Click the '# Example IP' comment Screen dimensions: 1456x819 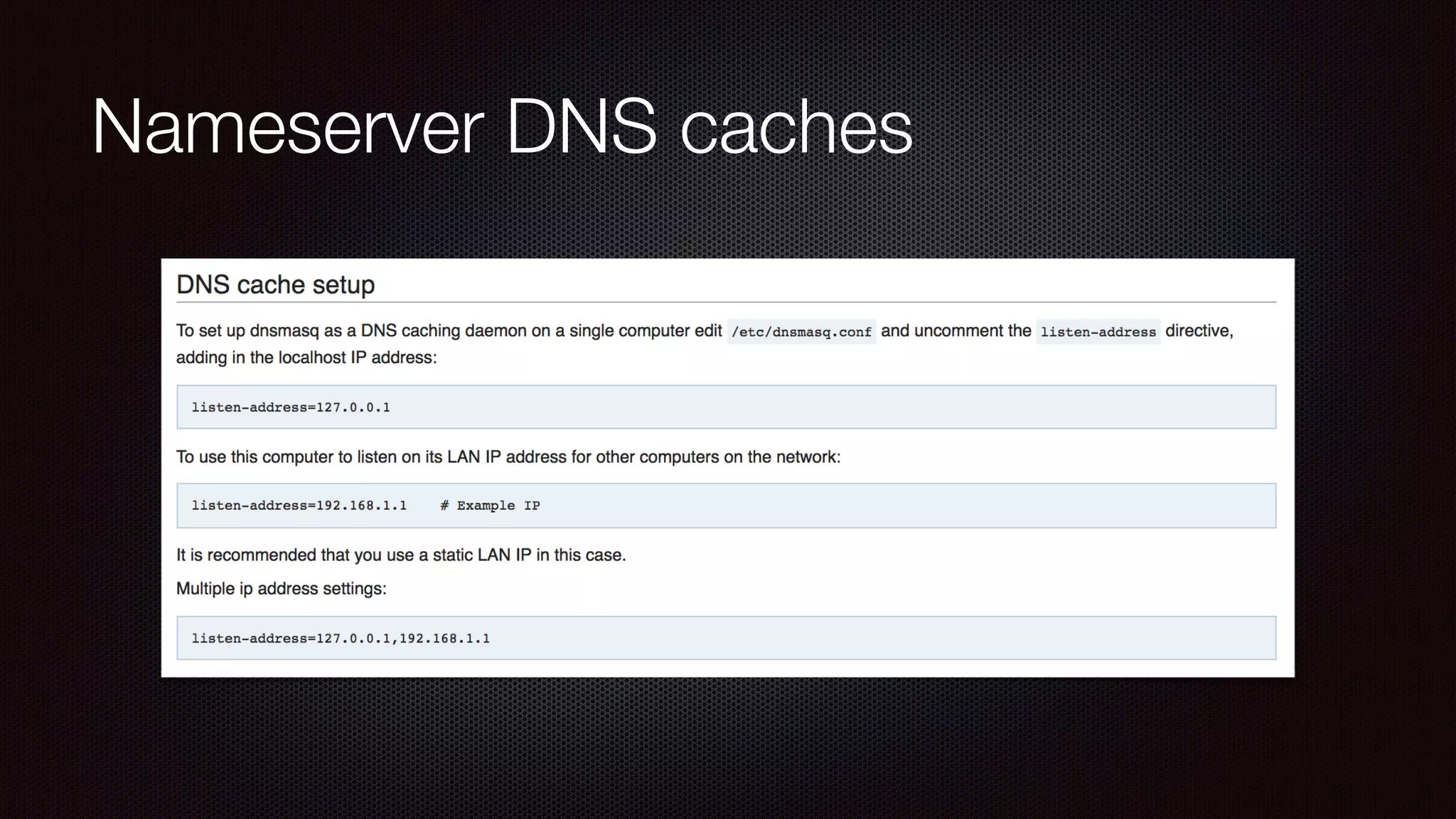click(x=490, y=505)
